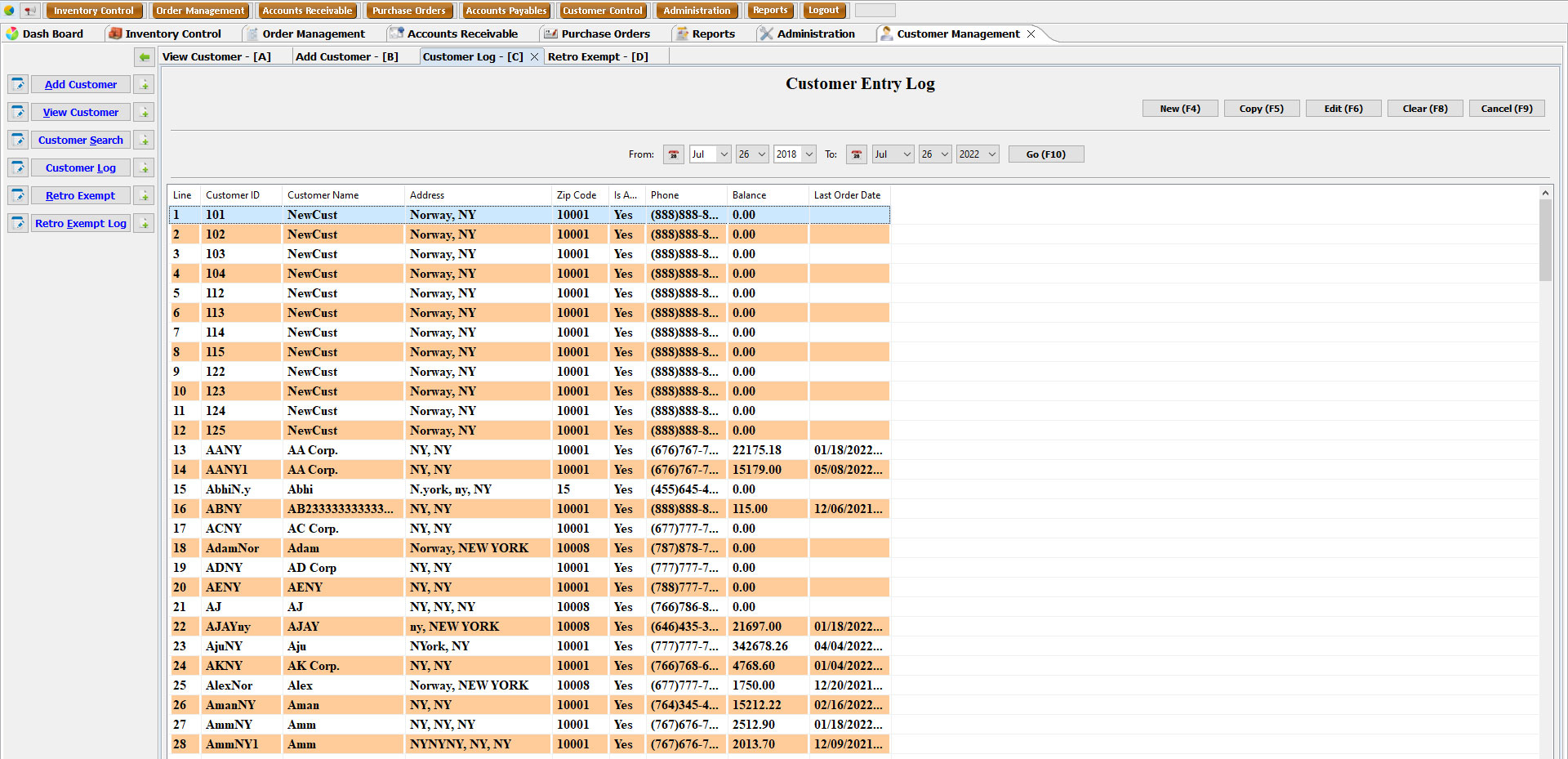The width and height of the screenshot is (1568, 759).
Task: Open the Add Customer - [B] subtab
Action: (347, 56)
